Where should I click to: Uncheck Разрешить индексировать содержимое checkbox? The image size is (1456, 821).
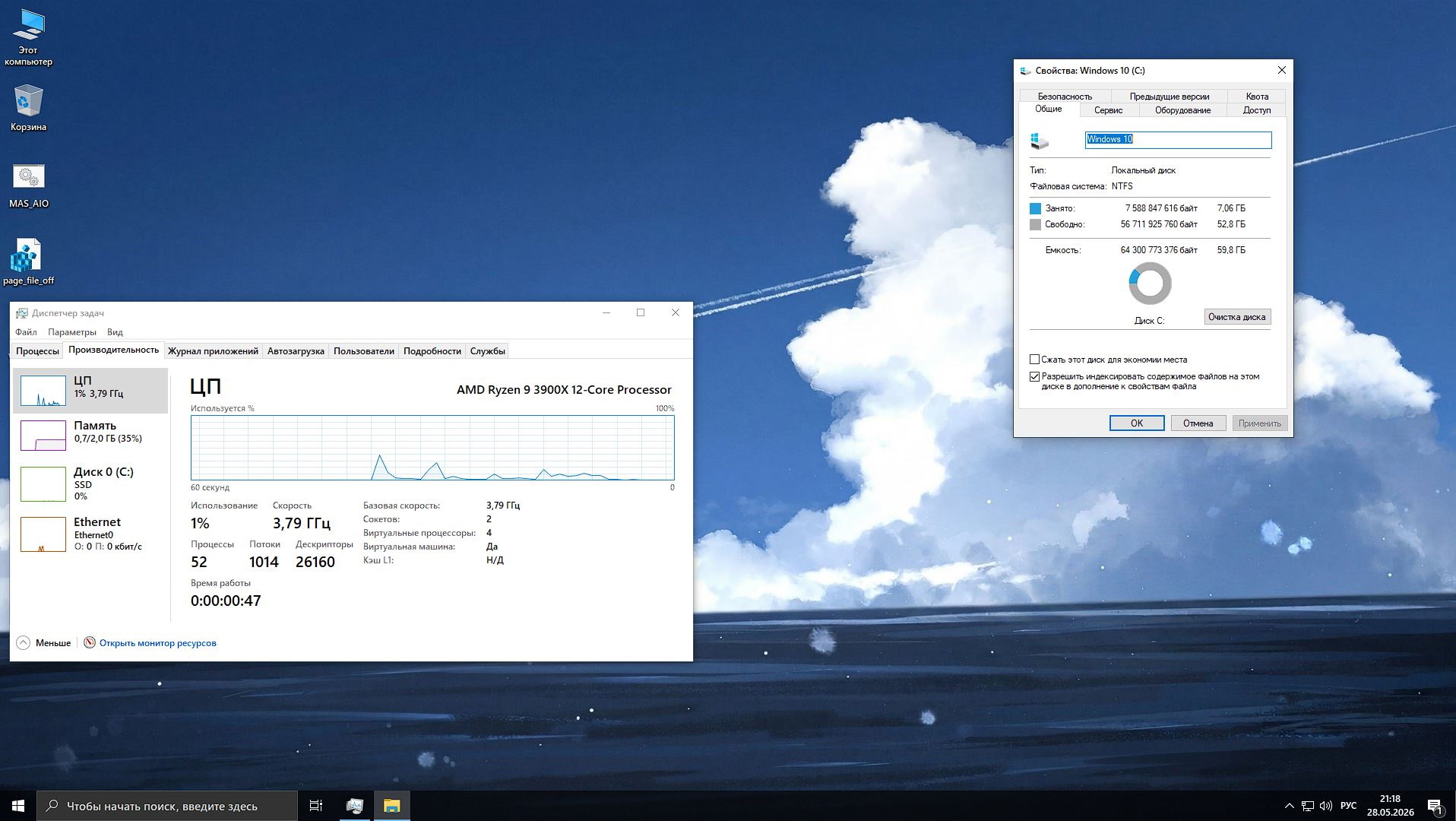point(1034,376)
